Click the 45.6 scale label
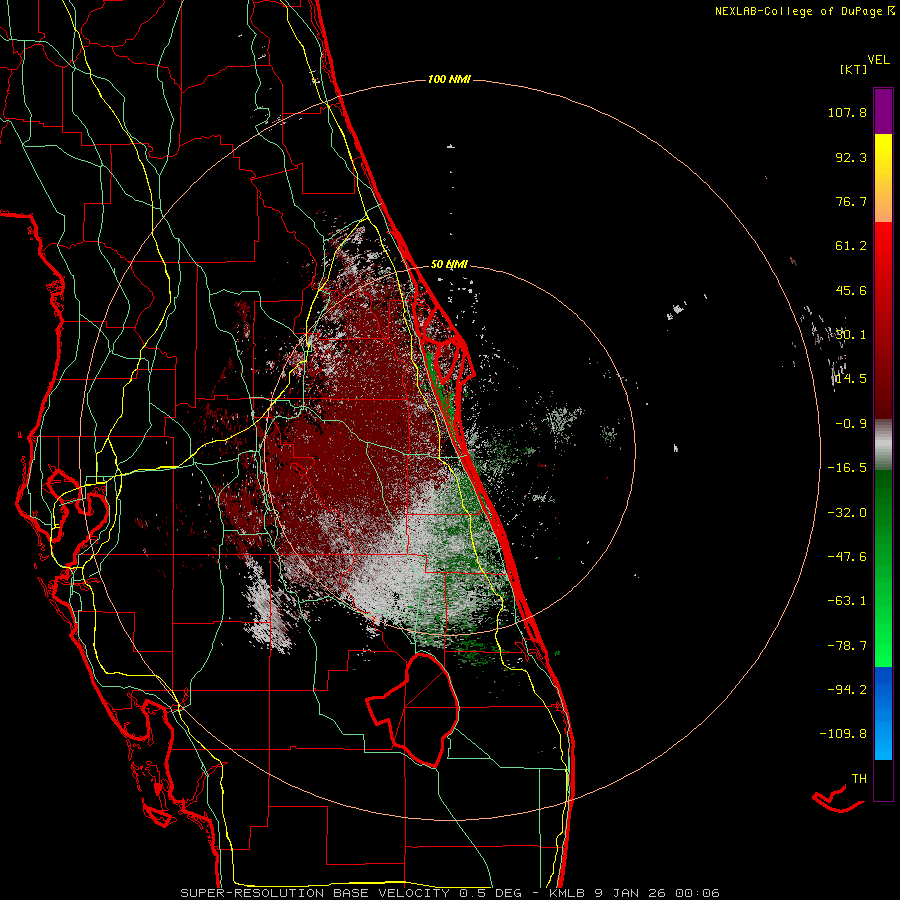 851,290
